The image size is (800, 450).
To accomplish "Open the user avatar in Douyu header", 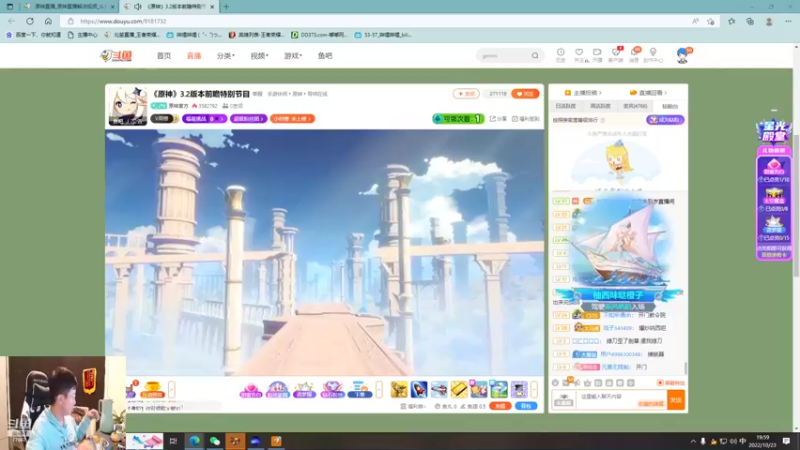I will point(682,55).
